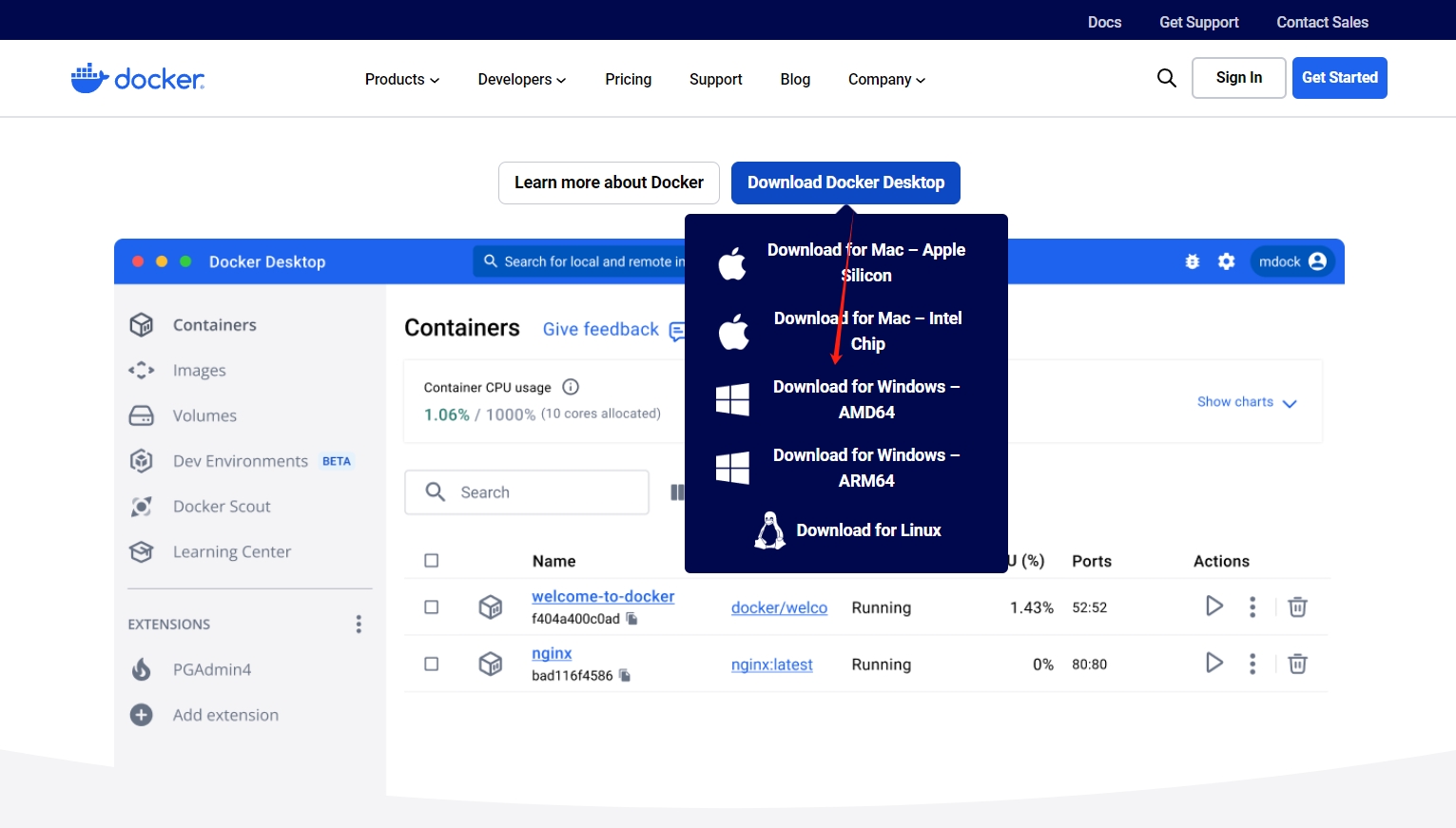Open the Contact Sales link
This screenshot has width=1456, height=828.
click(1322, 22)
